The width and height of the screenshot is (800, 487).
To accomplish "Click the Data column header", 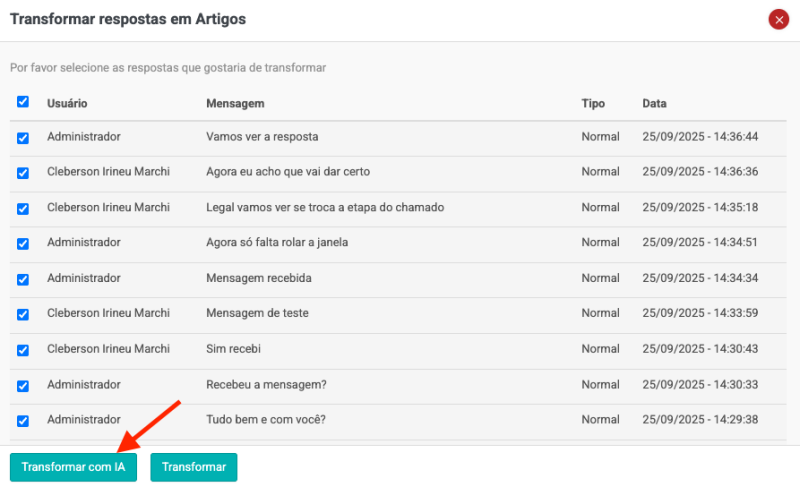I will [654, 104].
